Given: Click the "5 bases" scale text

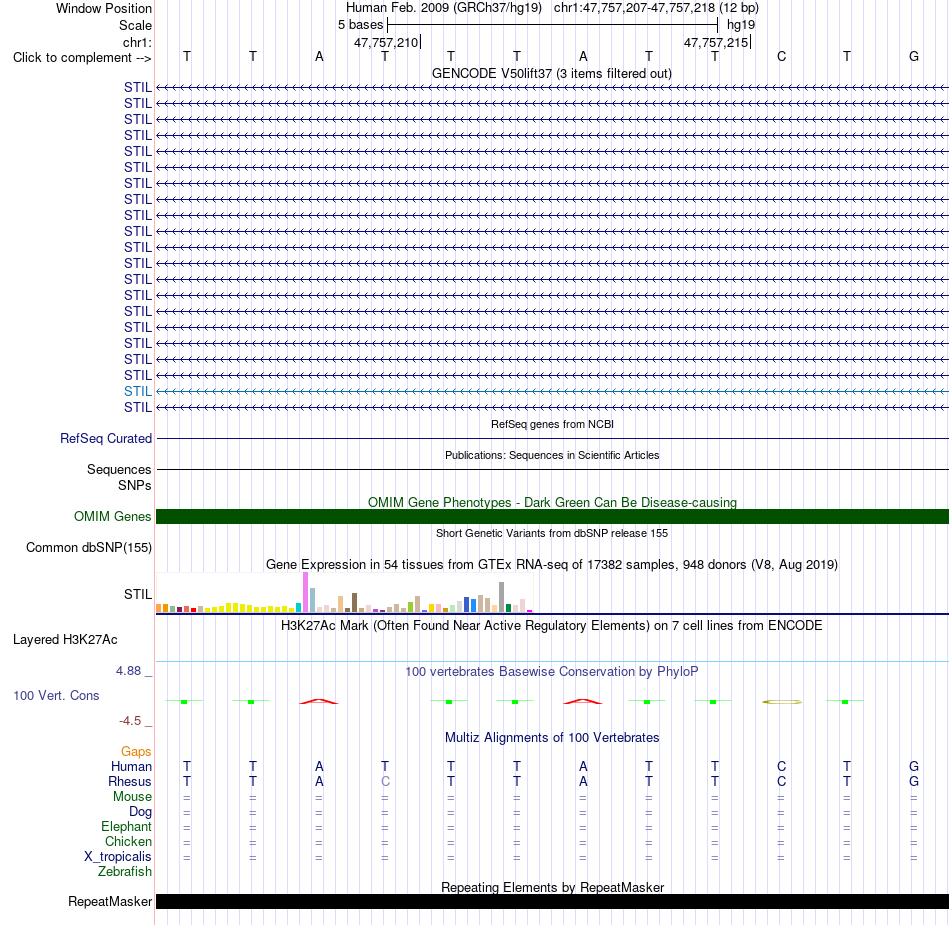Looking at the screenshot, I should 360,25.
